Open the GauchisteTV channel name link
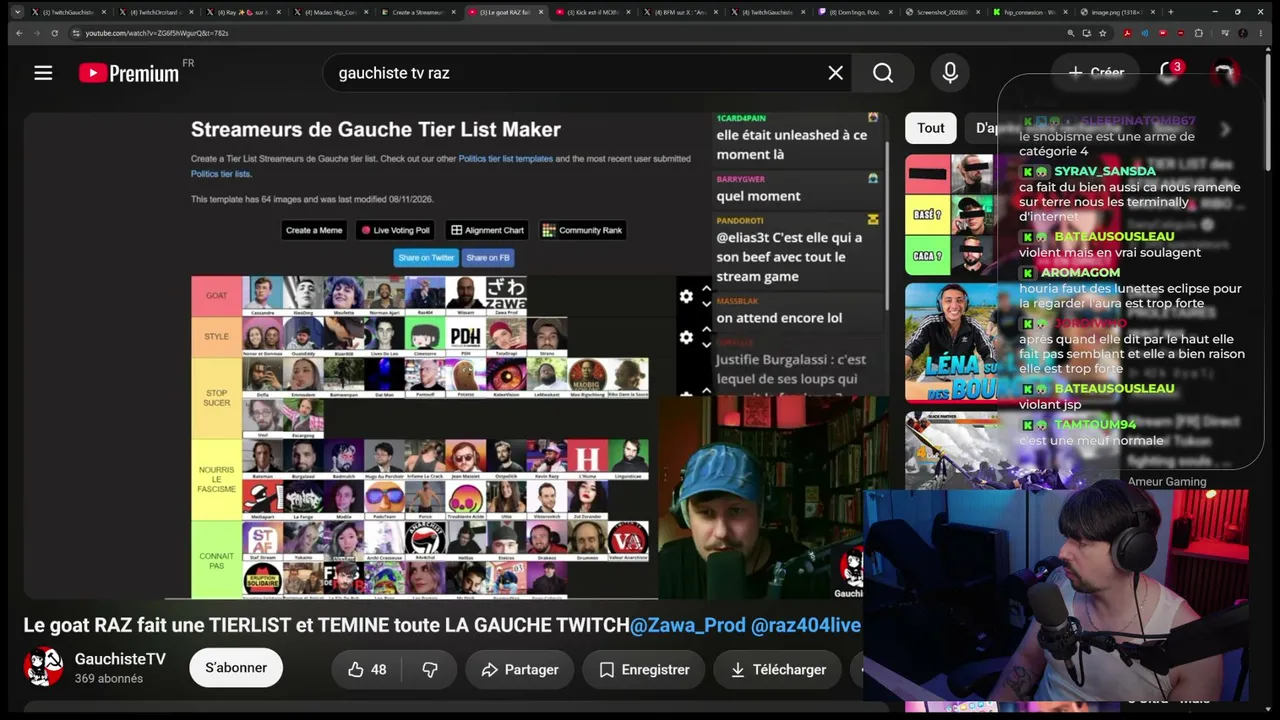Viewport: 1280px width, 720px height. tap(120, 659)
